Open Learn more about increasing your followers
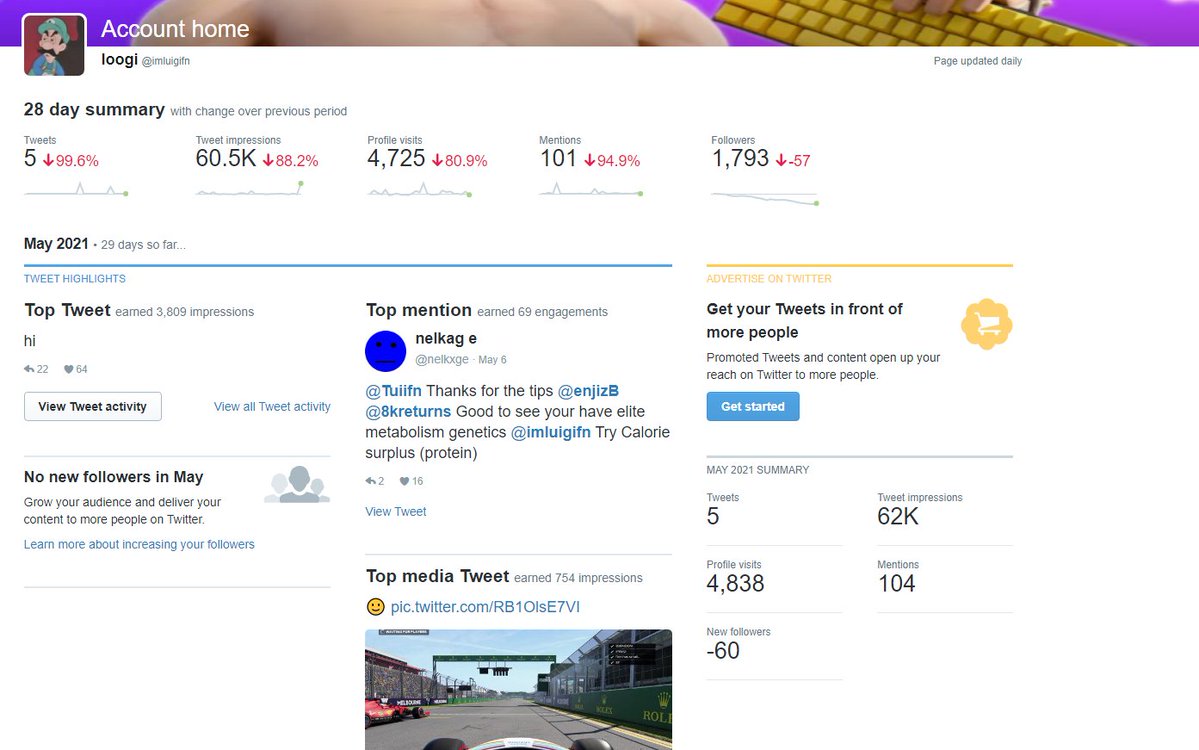The height and width of the screenshot is (750, 1199). 139,544
